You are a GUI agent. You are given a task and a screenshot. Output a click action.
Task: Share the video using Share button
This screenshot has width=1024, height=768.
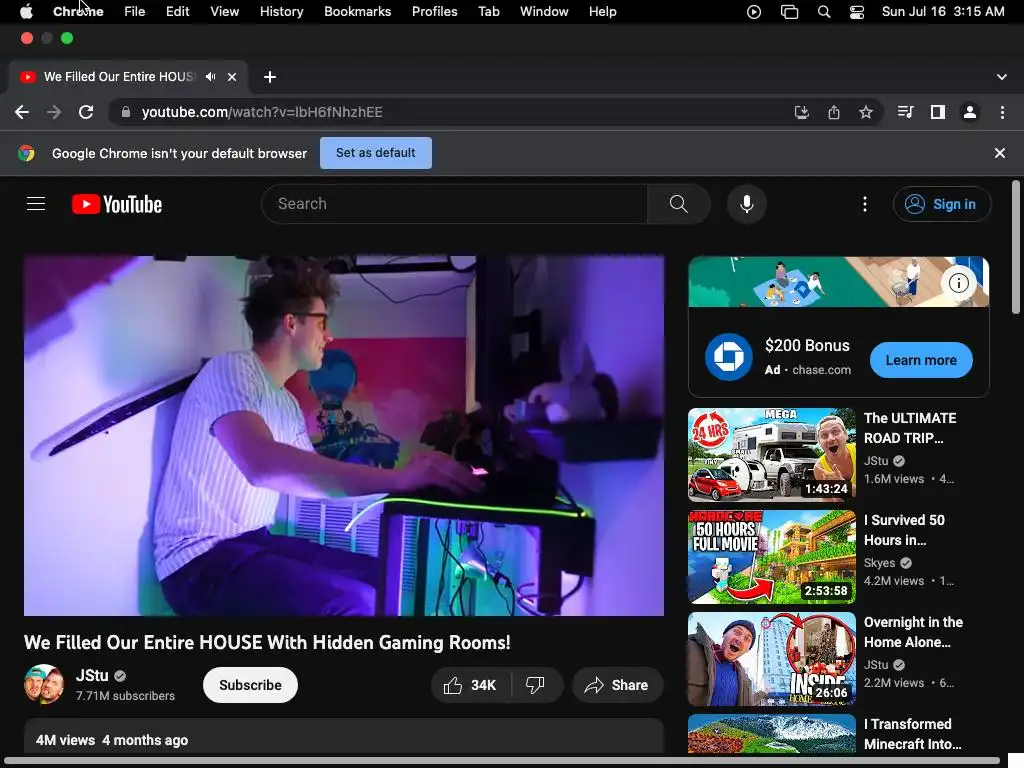point(617,685)
